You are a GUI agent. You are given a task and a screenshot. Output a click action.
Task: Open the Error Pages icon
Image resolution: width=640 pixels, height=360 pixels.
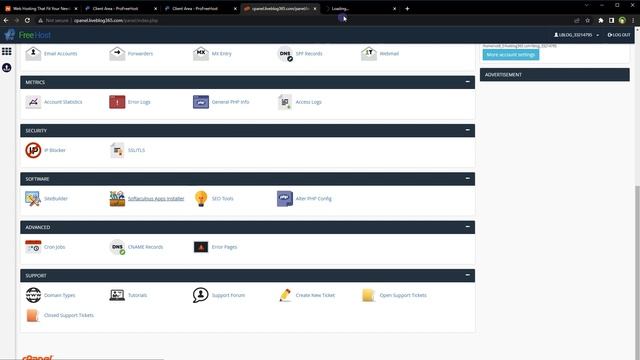[201, 247]
